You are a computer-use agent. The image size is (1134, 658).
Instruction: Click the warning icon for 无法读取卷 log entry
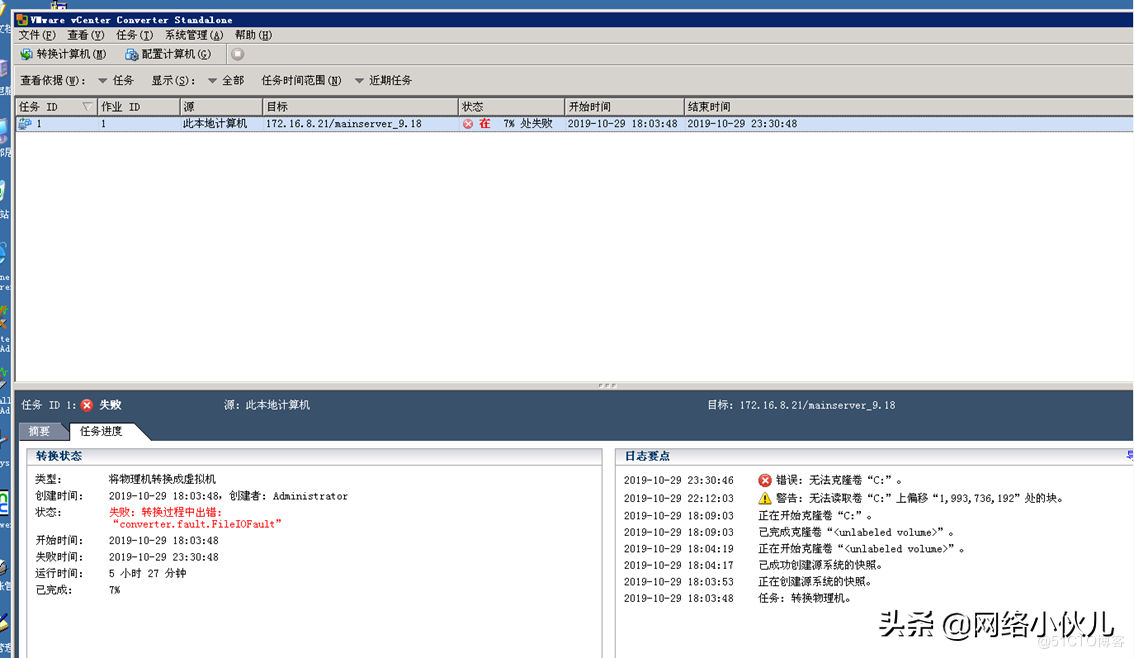pos(764,498)
